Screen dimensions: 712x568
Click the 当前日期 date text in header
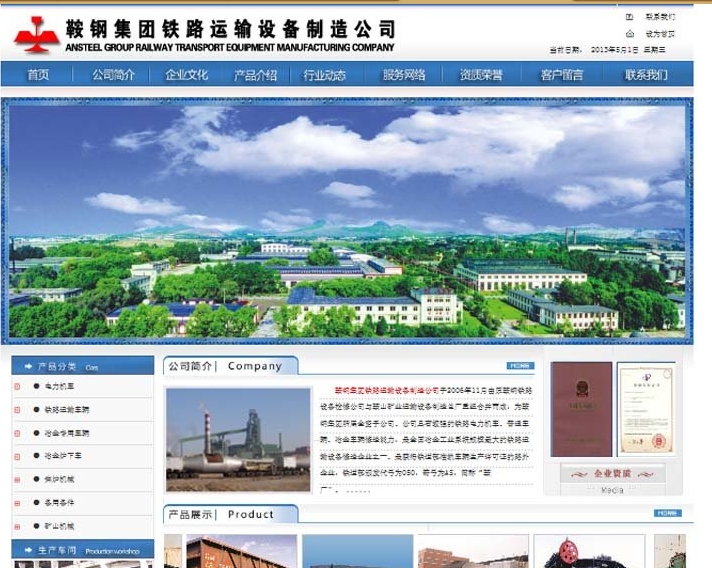pos(608,50)
